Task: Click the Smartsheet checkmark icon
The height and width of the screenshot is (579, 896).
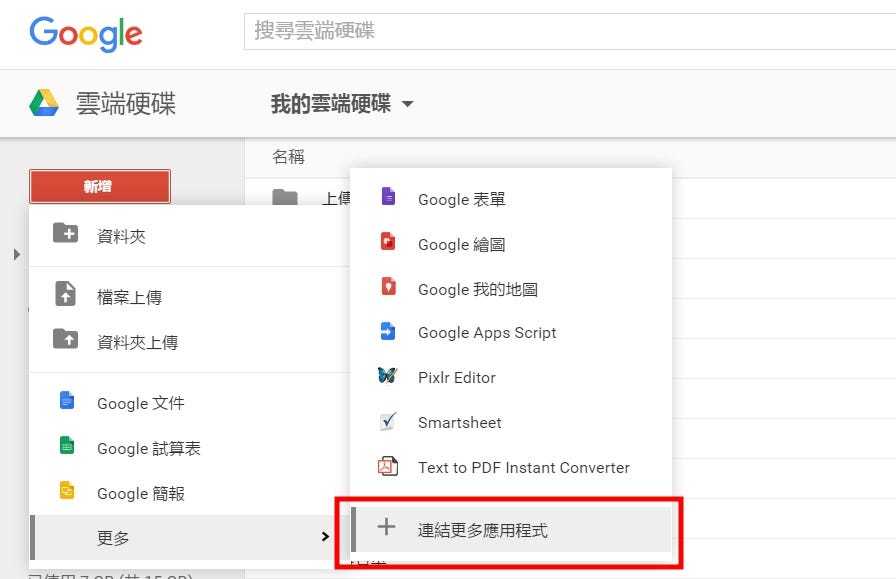Action: pyautogui.click(x=388, y=421)
